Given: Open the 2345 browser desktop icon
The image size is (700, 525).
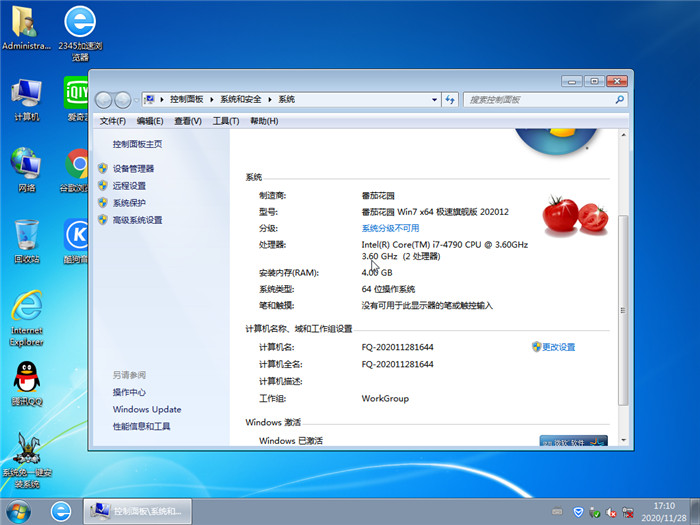Looking at the screenshot, I should coord(80,33).
